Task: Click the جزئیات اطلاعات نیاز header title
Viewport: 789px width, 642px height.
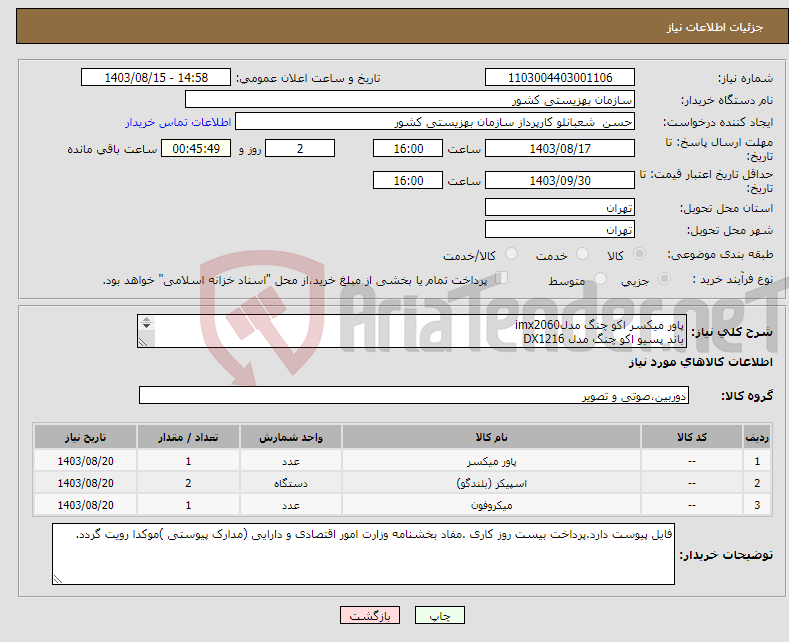Action: [715, 27]
